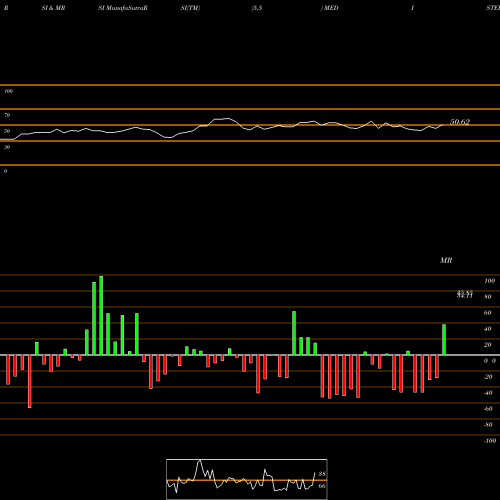Image resolution: width=500 pixels, height=500 pixels.
Task: Click the 'SI MunafaSutraR' header text
Action: tap(123, 8)
